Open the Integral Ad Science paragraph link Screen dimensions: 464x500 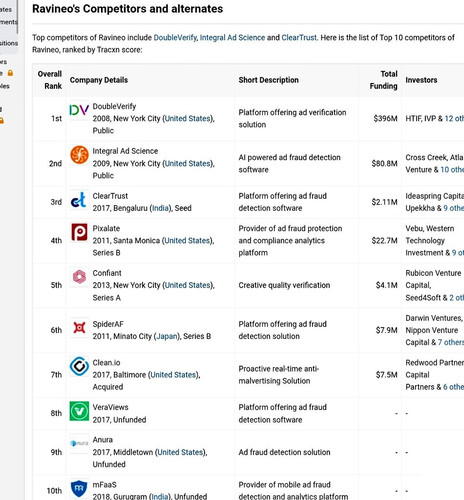pyautogui.click(x=232, y=38)
